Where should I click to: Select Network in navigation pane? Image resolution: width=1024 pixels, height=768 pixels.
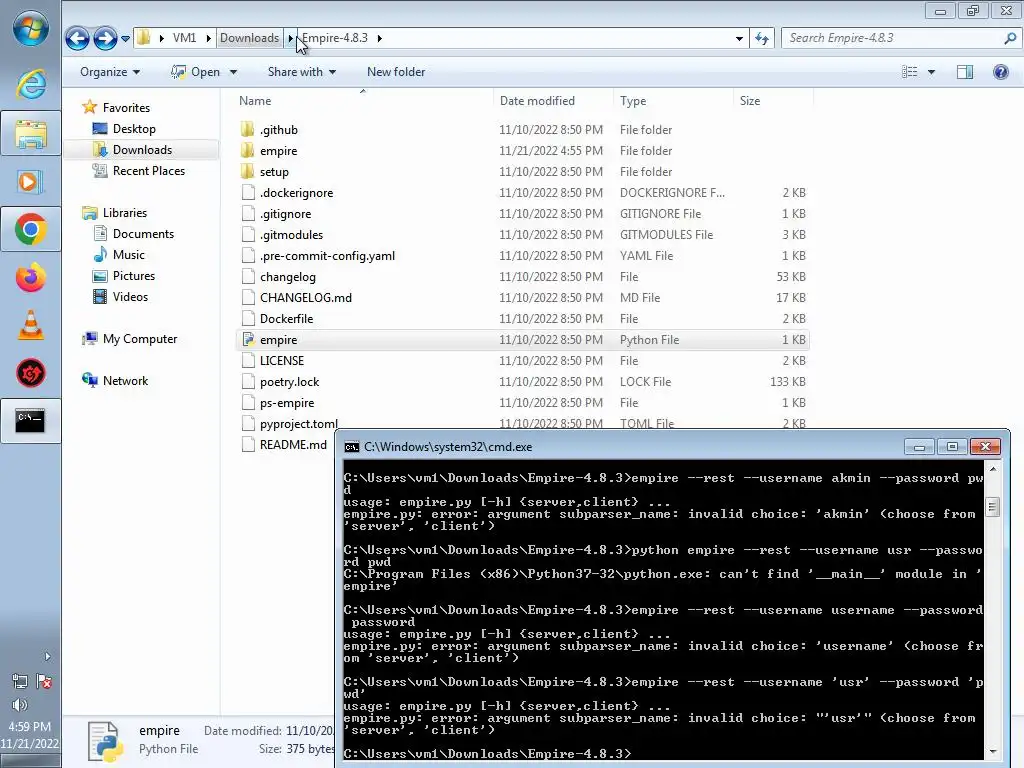click(125, 381)
